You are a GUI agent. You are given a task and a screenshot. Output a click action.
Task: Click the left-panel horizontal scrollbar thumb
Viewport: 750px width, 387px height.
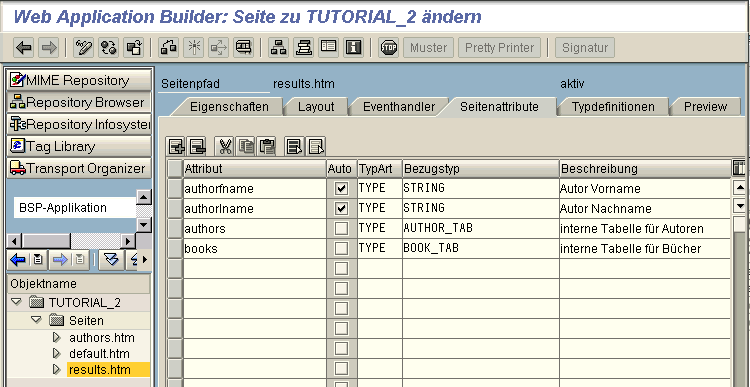(x=46, y=242)
